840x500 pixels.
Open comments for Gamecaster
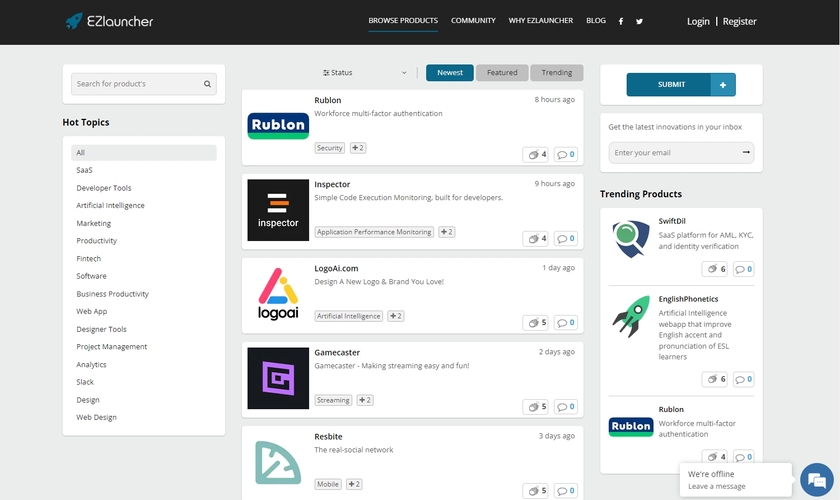tap(566, 407)
